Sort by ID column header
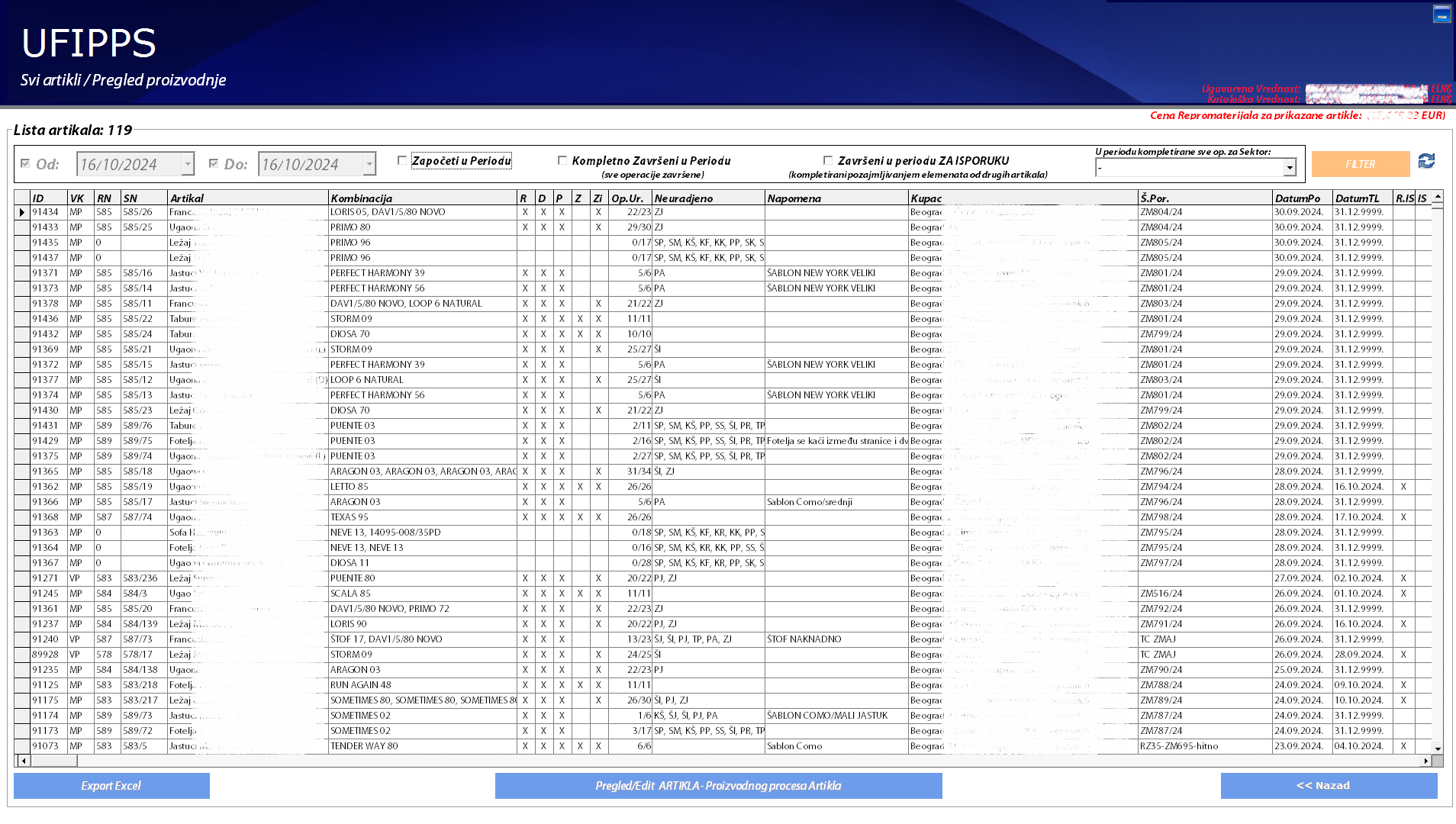The height and width of the screenshot is (824, 1456). (49, 198)
